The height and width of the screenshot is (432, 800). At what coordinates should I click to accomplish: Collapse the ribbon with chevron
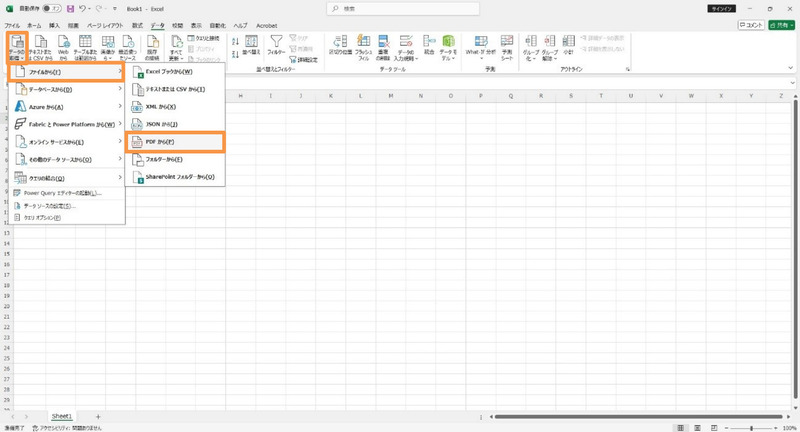coord(790,68)
